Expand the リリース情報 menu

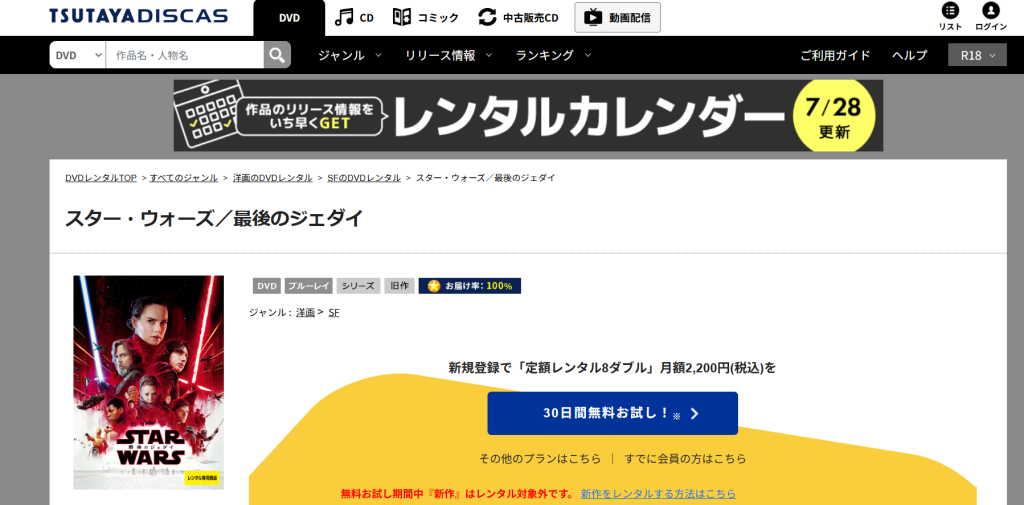[x=449, y=55]
